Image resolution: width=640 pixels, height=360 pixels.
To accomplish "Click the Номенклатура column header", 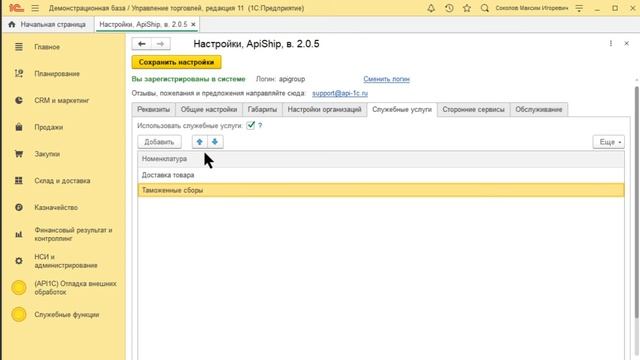I will (x=381, y=159).
